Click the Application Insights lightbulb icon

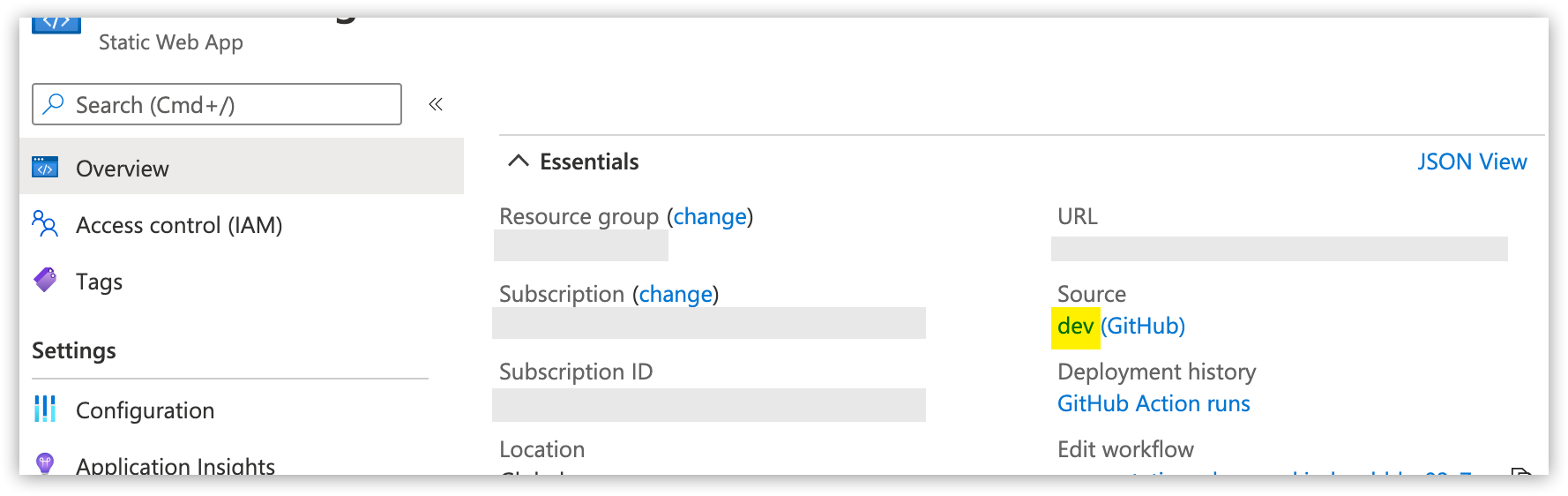pyautogui.click(x=45, y=463)
